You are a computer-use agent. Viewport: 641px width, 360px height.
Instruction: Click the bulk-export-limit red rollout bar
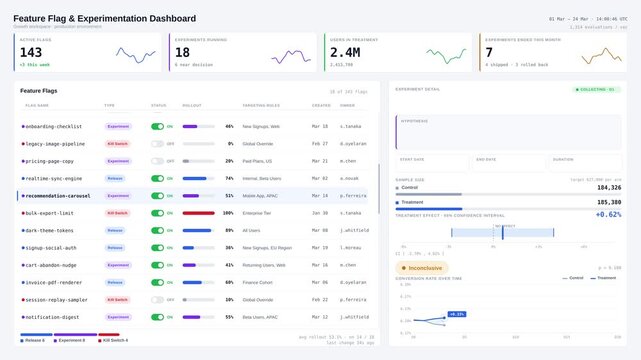[x=198, y=213]
